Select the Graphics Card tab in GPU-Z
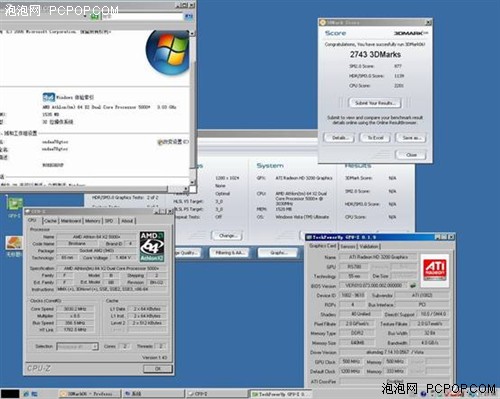This screenshot has width=500, height=399. [322, 246]
